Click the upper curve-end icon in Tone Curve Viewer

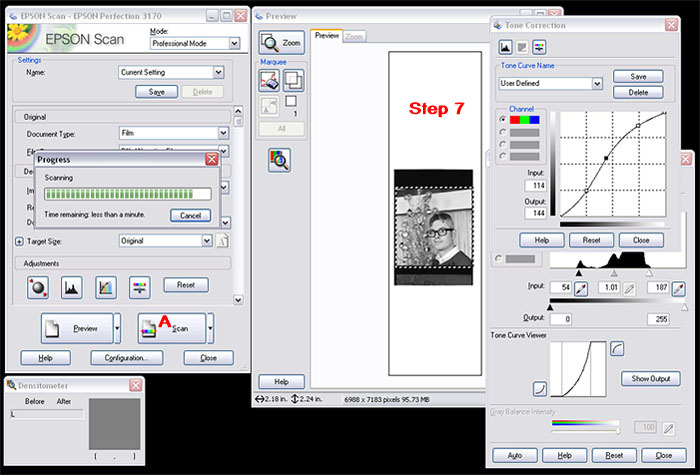[x=617, y=349]
